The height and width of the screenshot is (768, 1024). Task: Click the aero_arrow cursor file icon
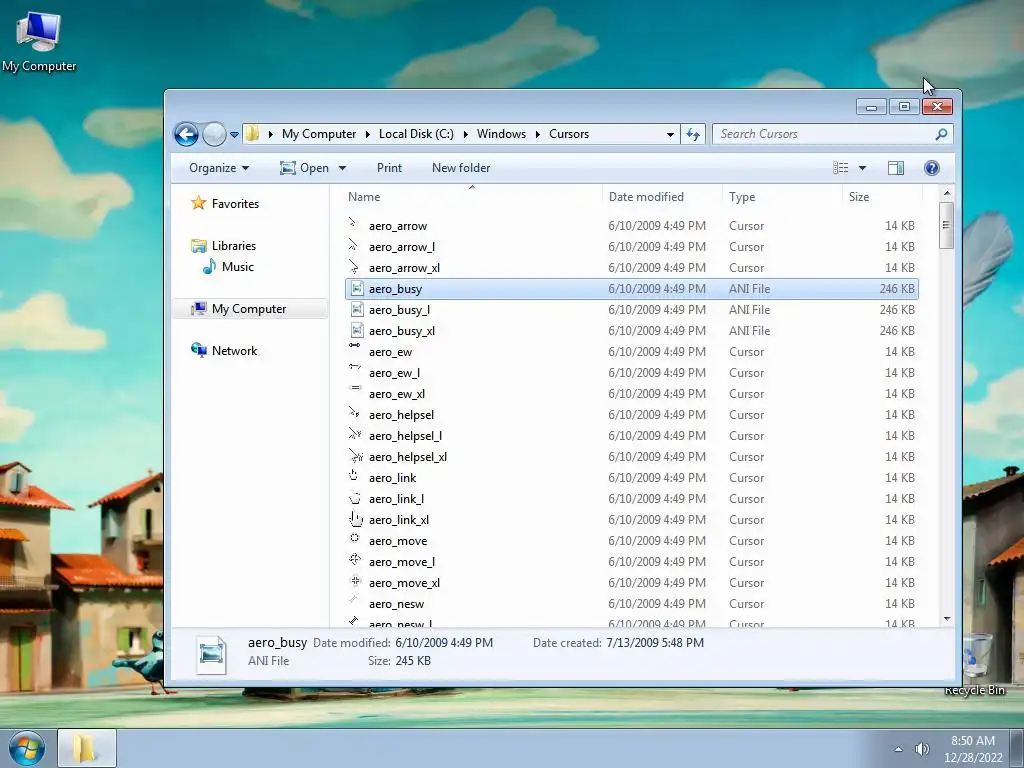point(353,223)
